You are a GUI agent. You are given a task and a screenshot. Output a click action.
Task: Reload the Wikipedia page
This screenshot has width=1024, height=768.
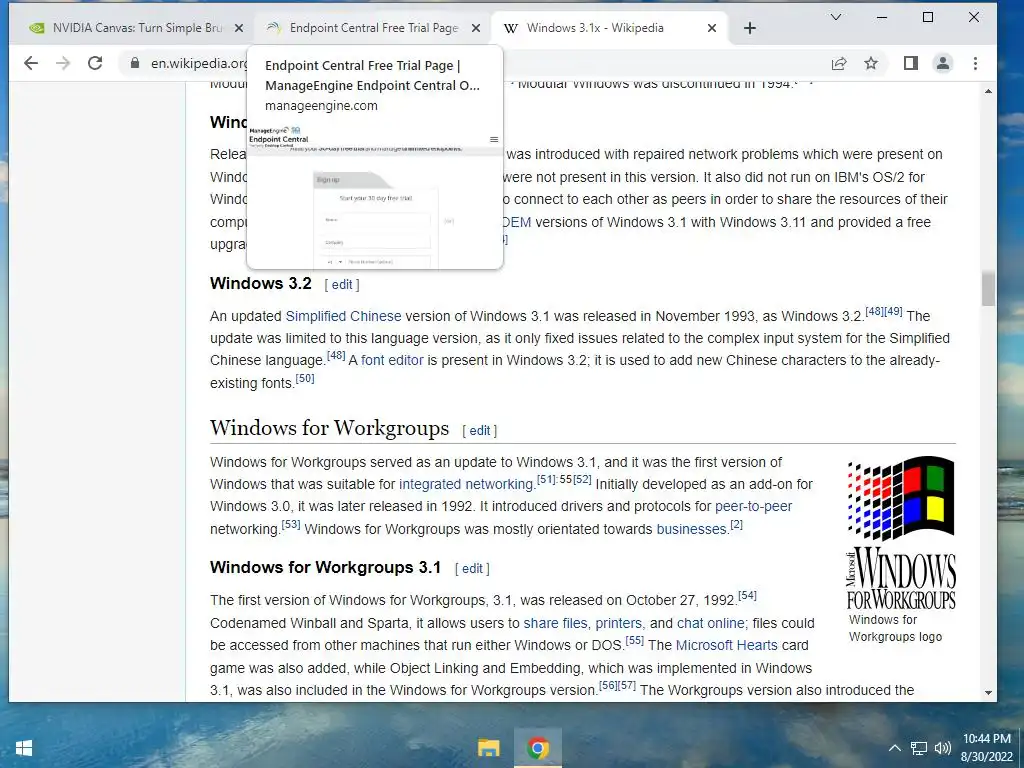click(95, 63)
